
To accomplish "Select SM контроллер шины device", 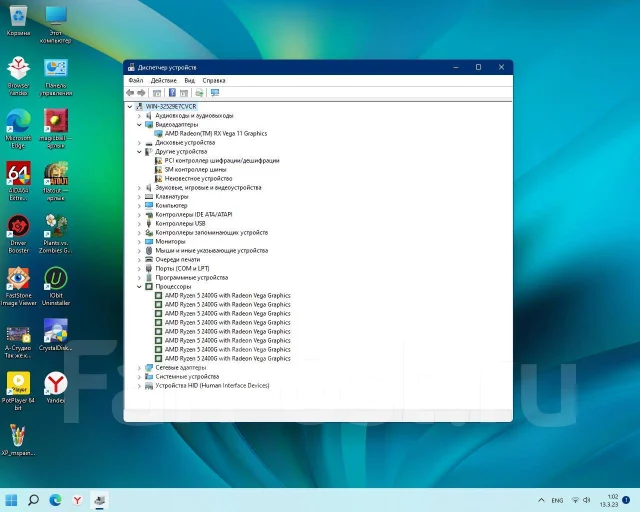I will tap(195, 169).
